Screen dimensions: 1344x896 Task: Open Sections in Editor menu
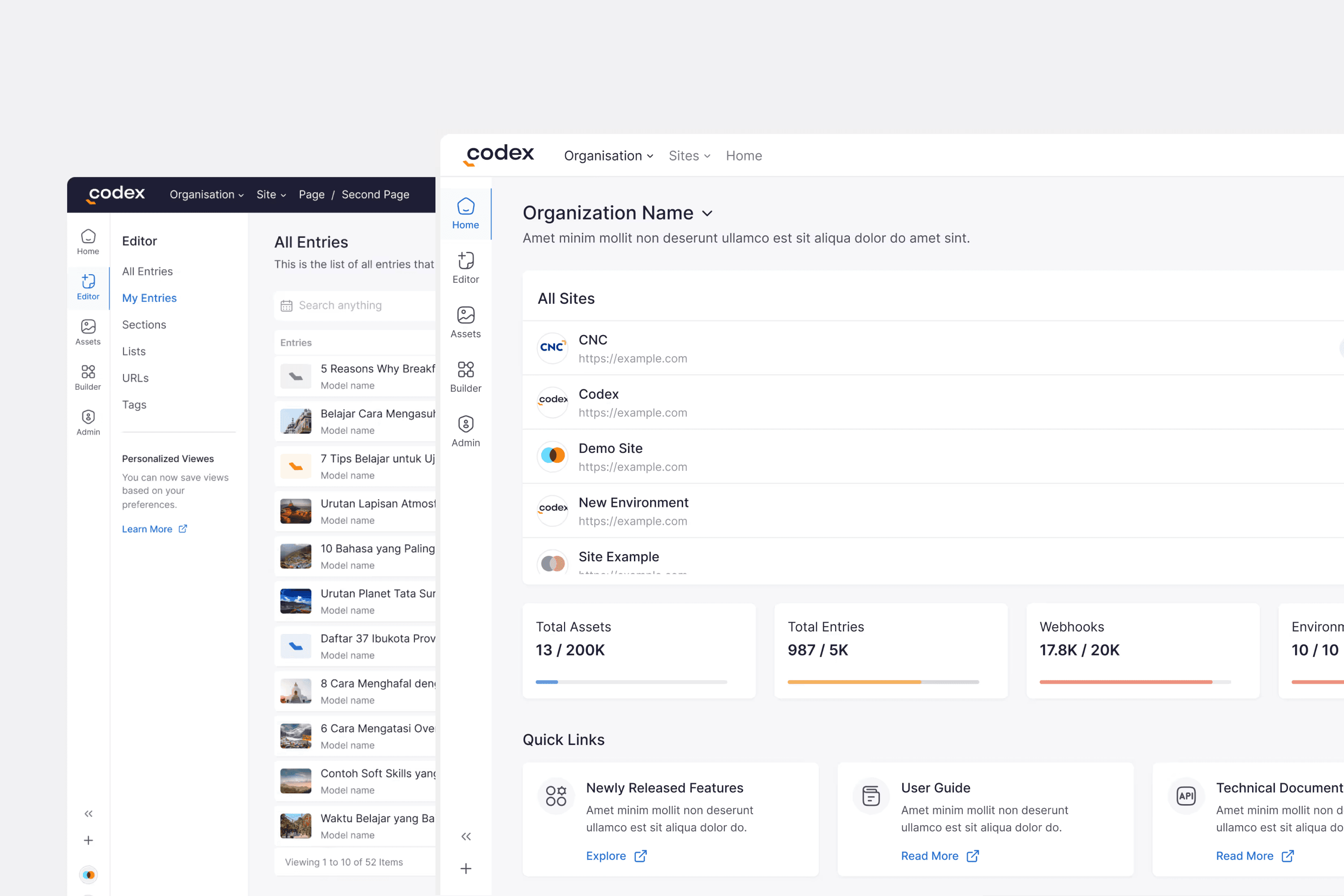click(x=144, y=324)
